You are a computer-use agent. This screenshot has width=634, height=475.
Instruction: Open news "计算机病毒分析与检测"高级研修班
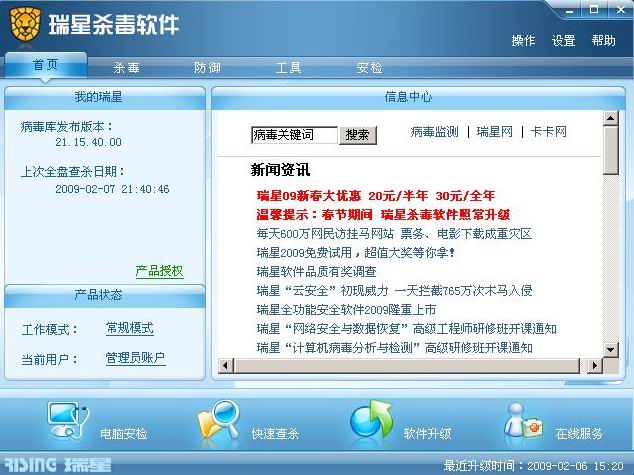click(x=395, y=348)
